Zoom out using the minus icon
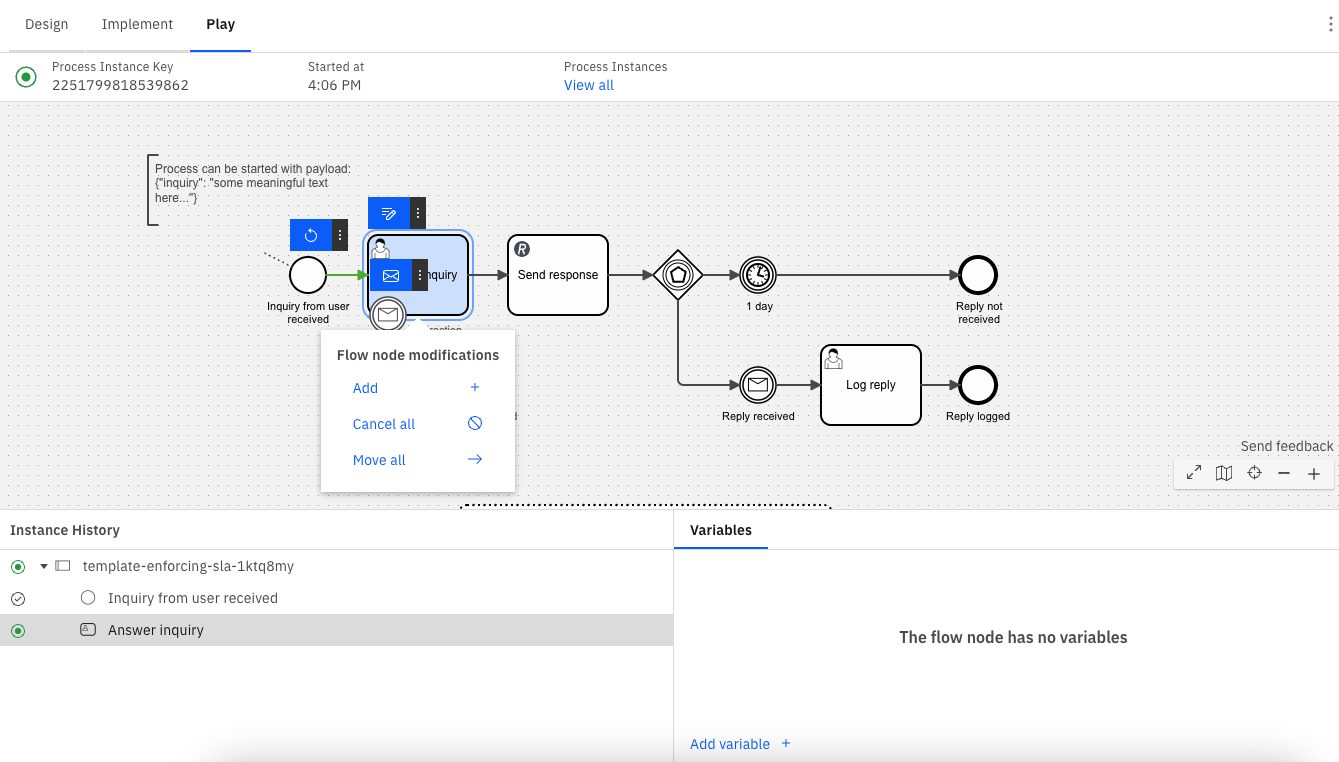Viewport: 1339px width, 762px height. [1284, 472]
